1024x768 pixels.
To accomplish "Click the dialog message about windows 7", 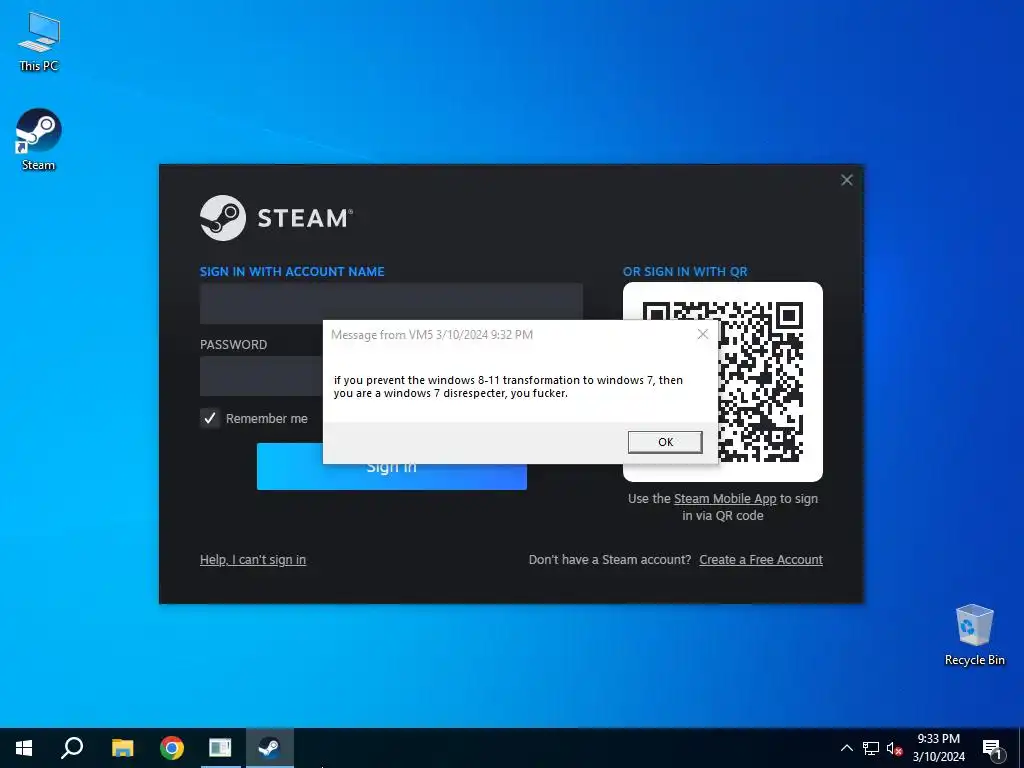I will [508, 387].
